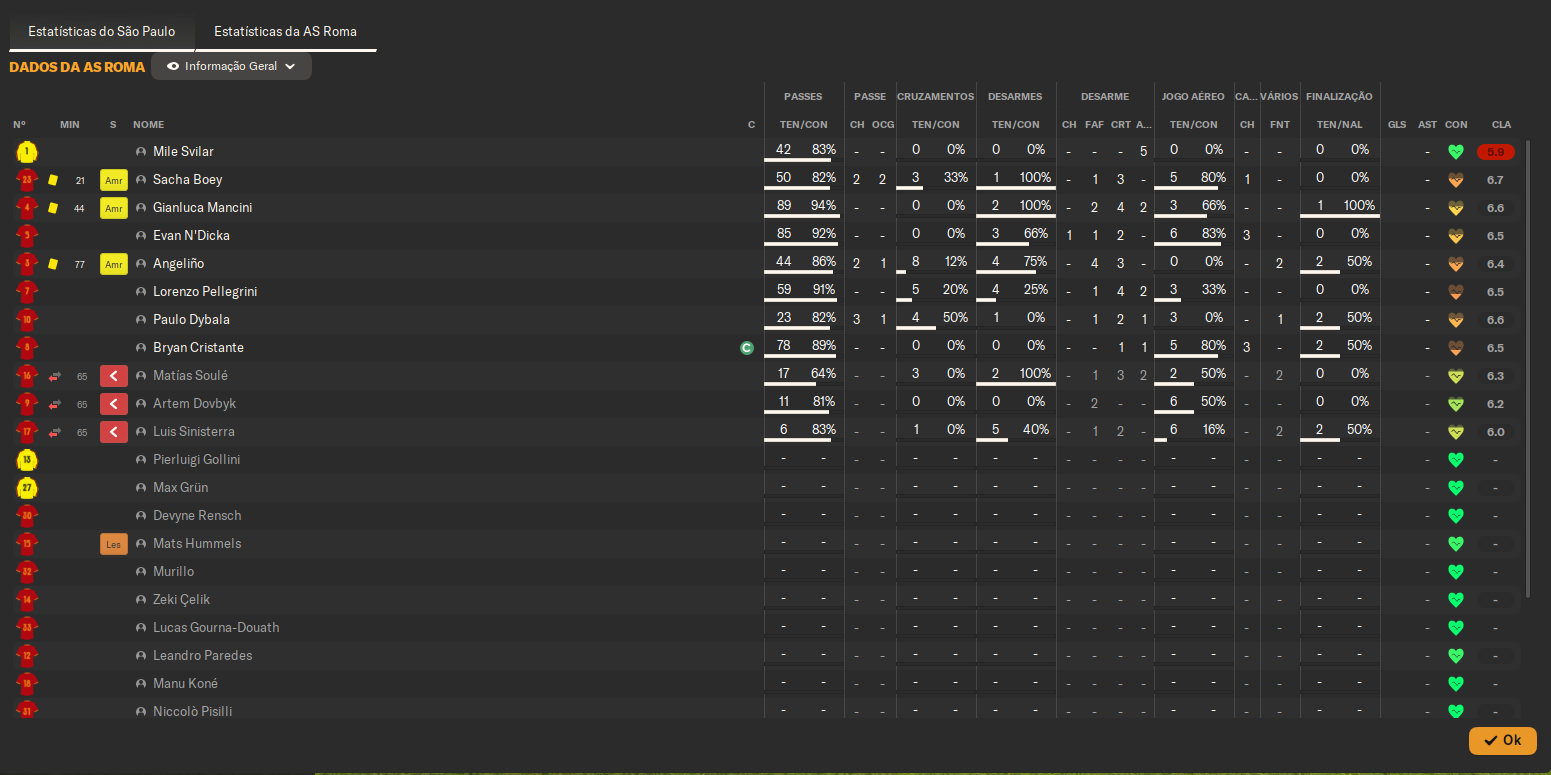Click Lorenzo Pellegrini's condition heart icon
This screenshot has width=1551, height=775.
(1456, 292)
